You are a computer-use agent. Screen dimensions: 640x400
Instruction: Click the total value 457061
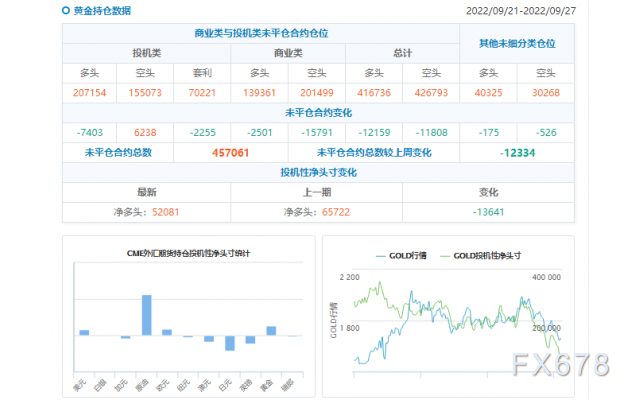[230, 153]
